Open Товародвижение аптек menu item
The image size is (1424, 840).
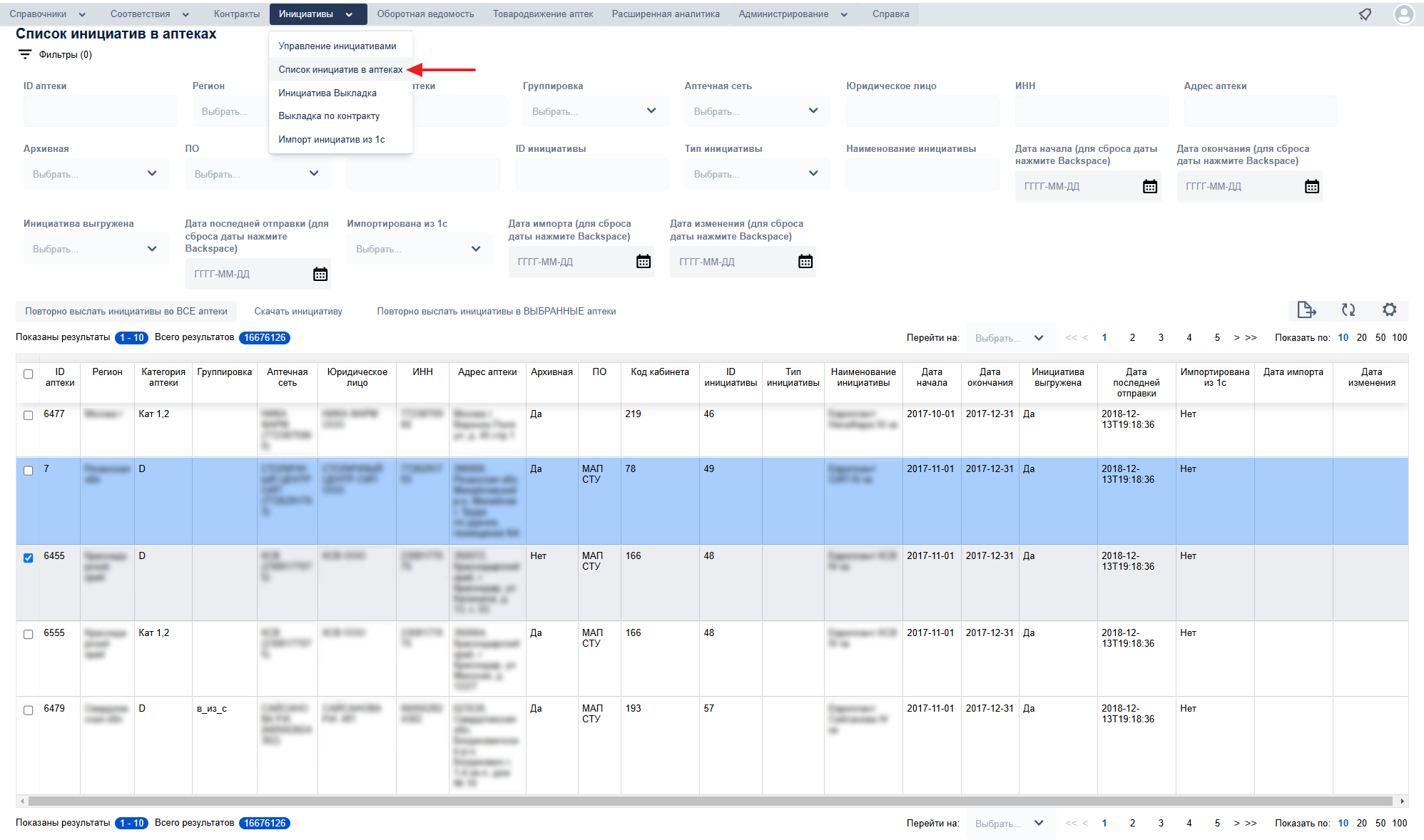pyautogui.click(x=543, y=14)
